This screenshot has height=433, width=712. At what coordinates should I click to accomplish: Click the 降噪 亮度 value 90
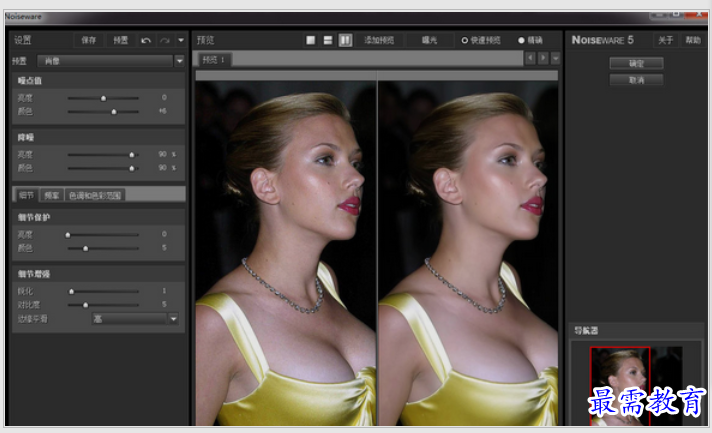[163, 154]
